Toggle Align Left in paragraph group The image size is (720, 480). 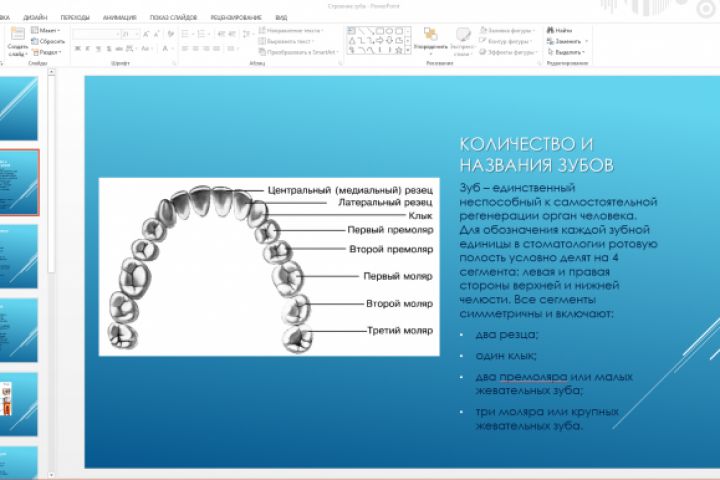point(185,49)
